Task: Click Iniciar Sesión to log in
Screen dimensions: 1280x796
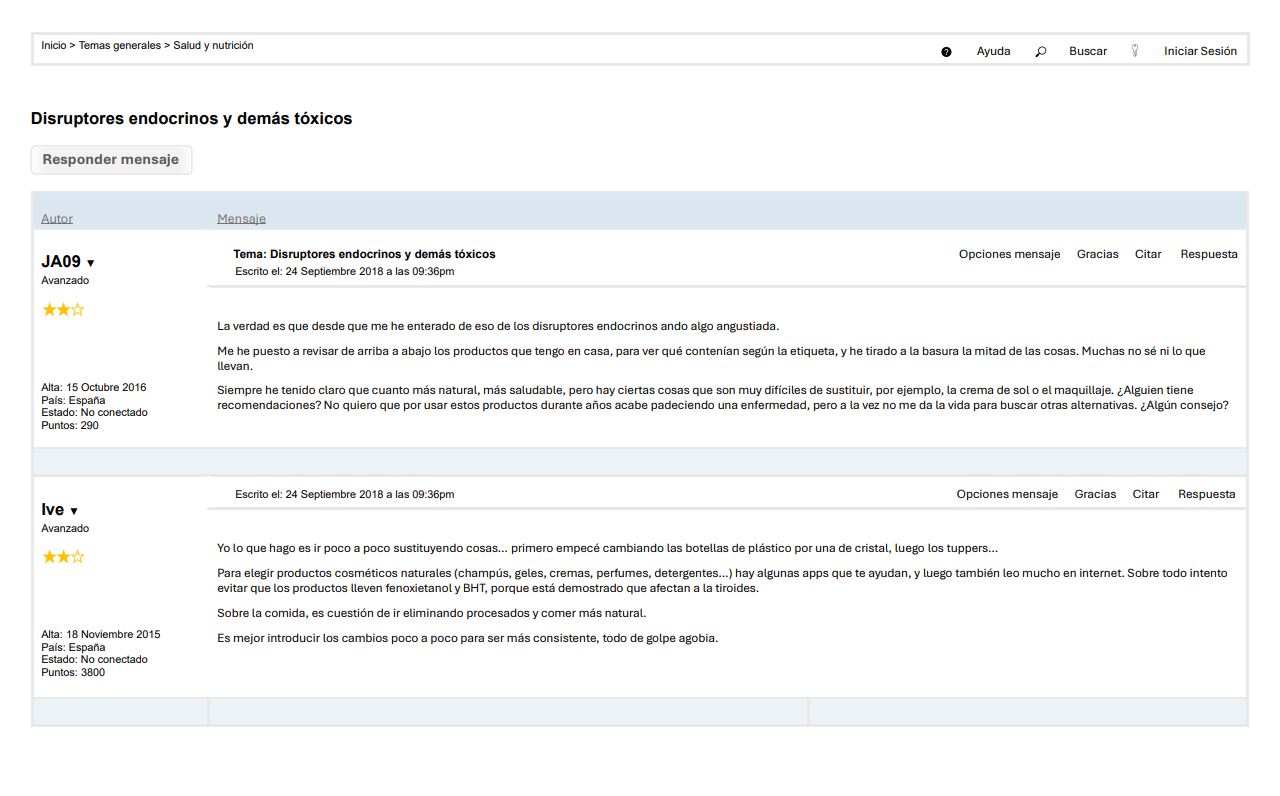Action: (1199, 51)
